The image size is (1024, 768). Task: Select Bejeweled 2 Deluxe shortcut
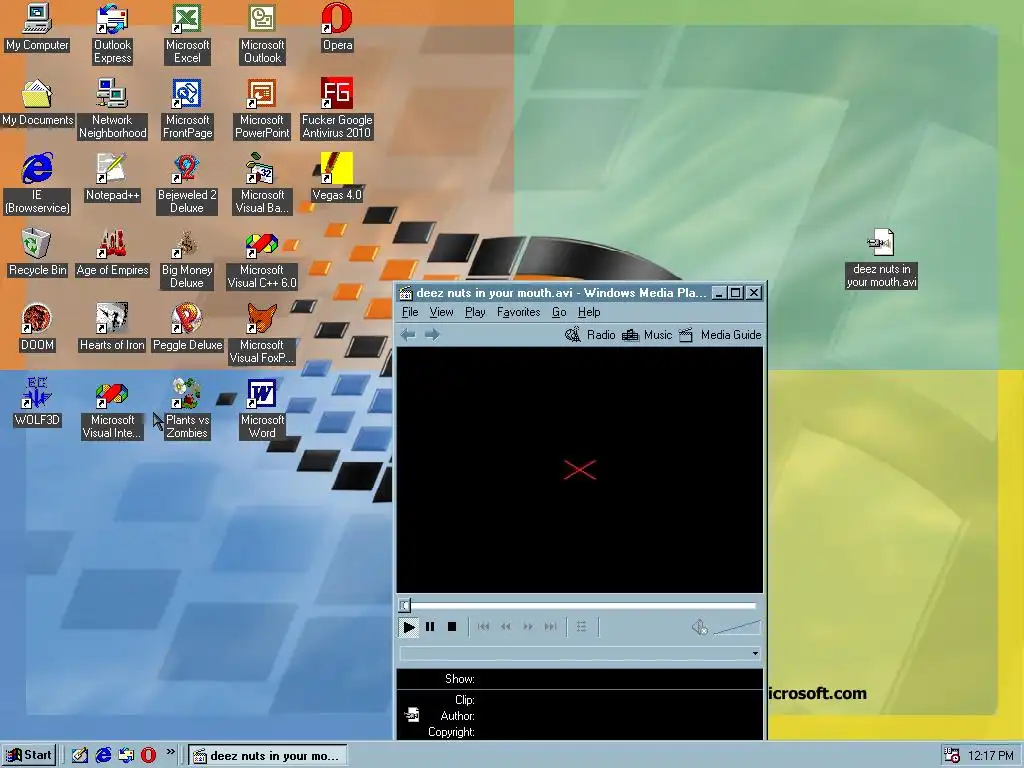(187, 184)
